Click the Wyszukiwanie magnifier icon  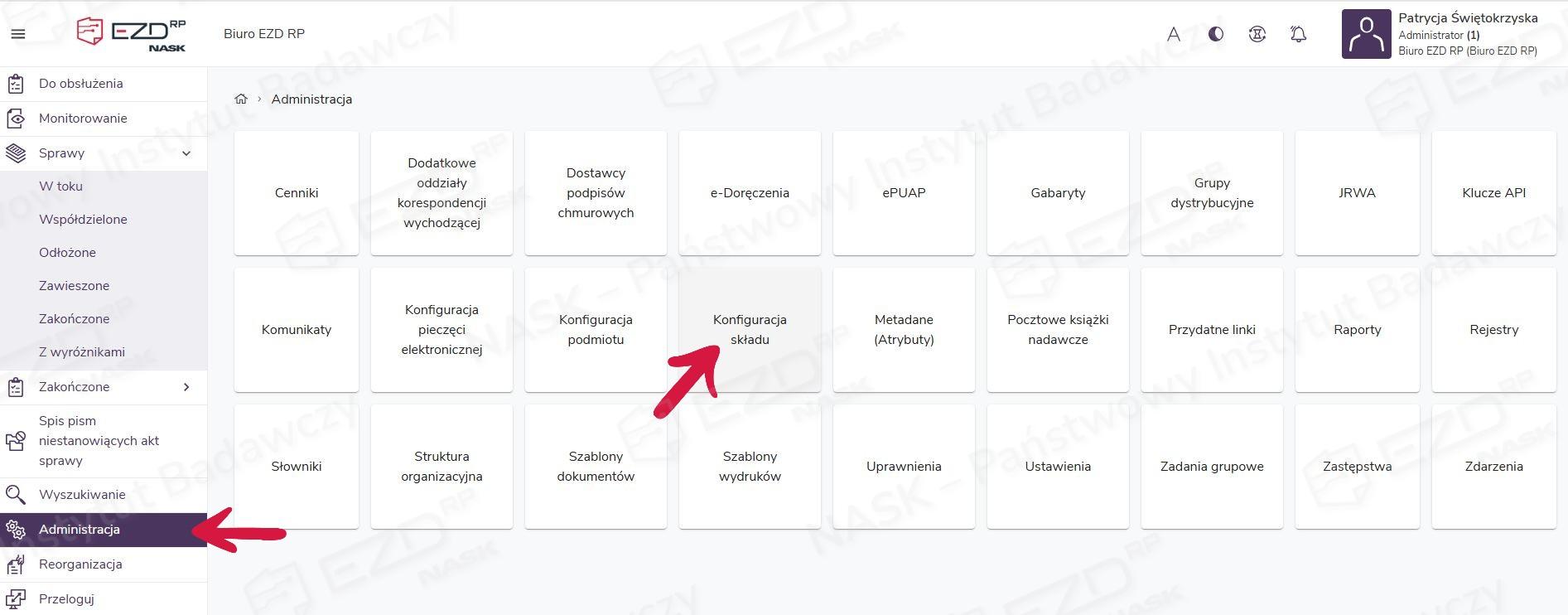16,495
